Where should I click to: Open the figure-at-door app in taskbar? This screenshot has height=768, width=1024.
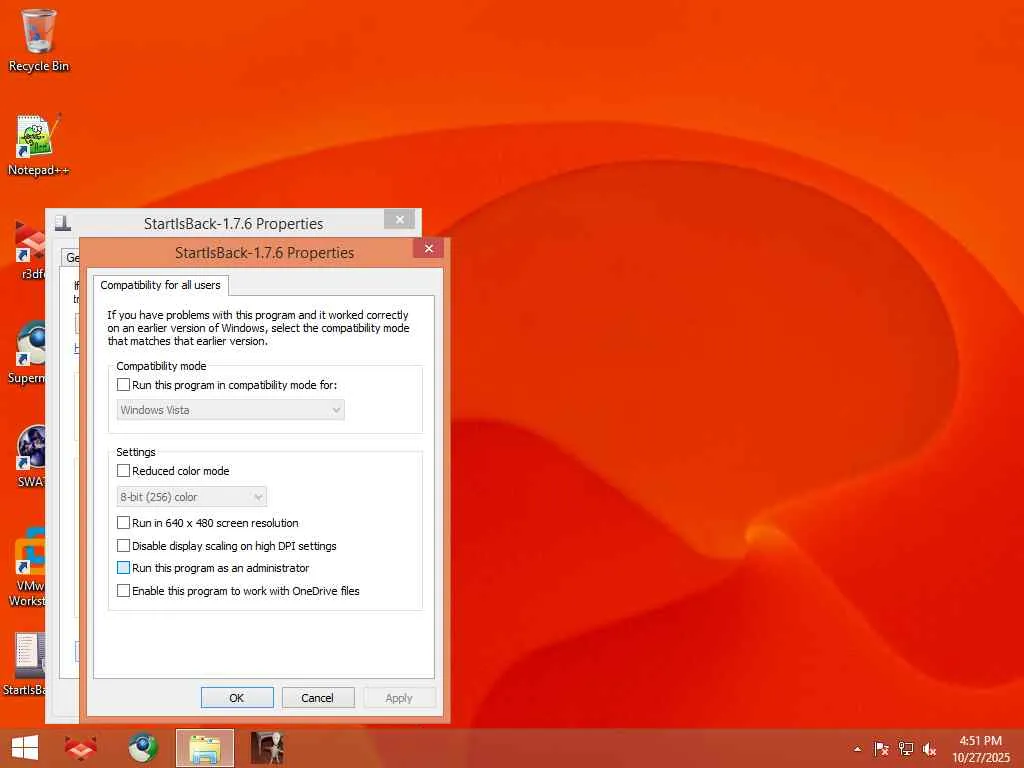(267, 748)
